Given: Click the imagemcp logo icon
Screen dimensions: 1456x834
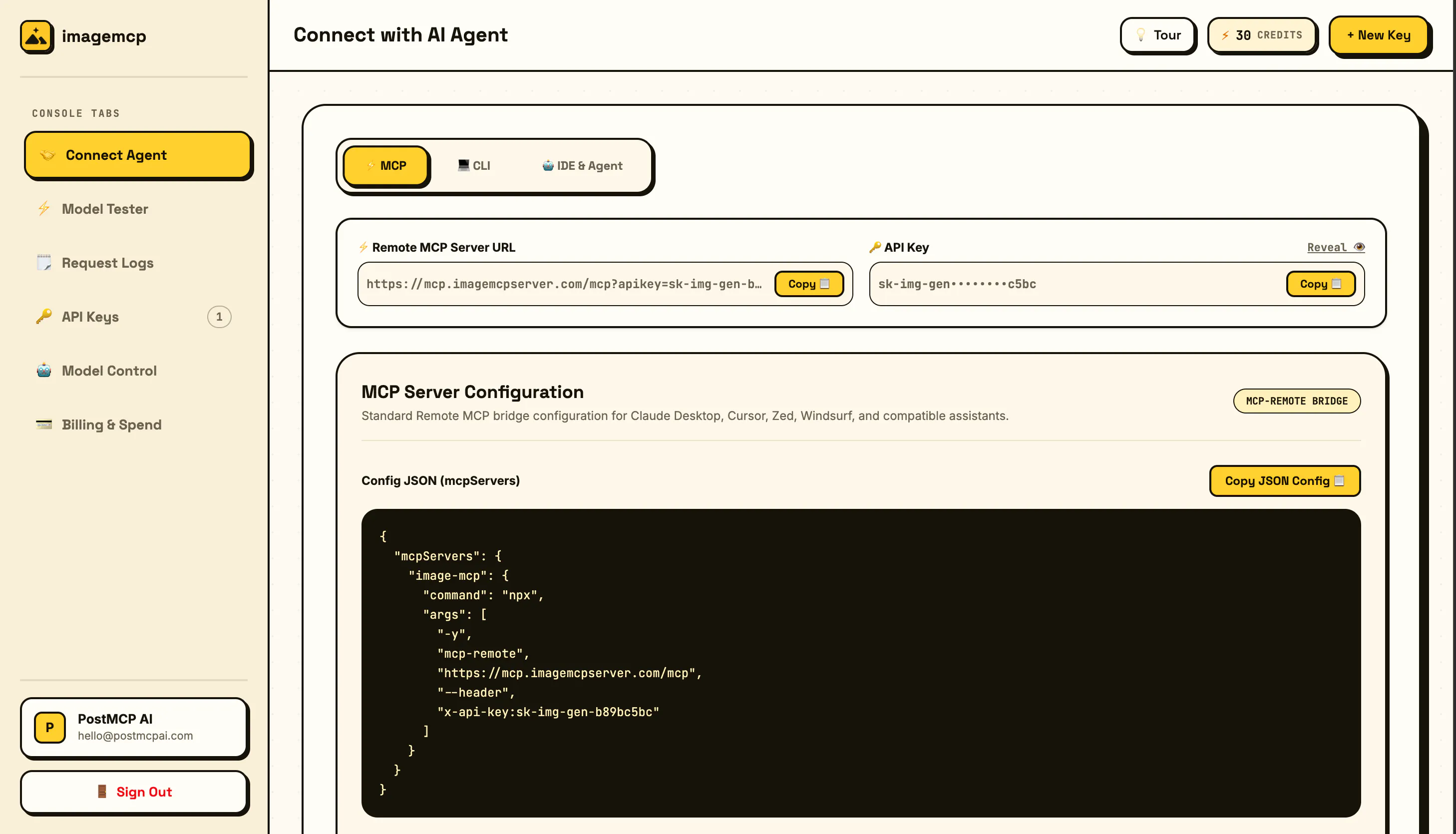Looking at the screenshot, I should click(x=36, y=36).
